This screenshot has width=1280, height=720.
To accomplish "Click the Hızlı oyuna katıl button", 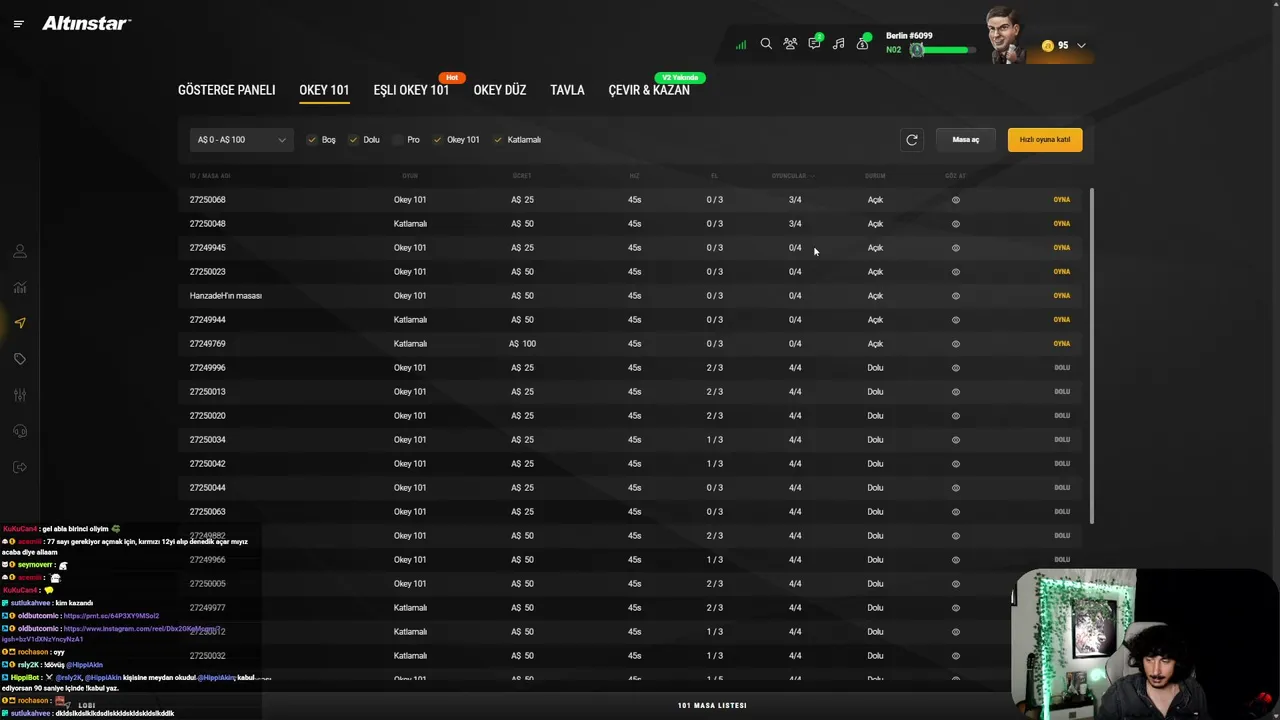I will coord(1045,140).
